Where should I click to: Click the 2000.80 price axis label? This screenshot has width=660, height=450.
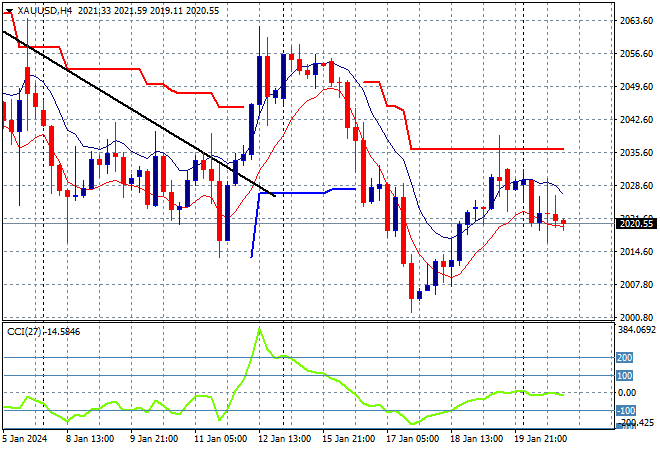click(x=636, y=317)
